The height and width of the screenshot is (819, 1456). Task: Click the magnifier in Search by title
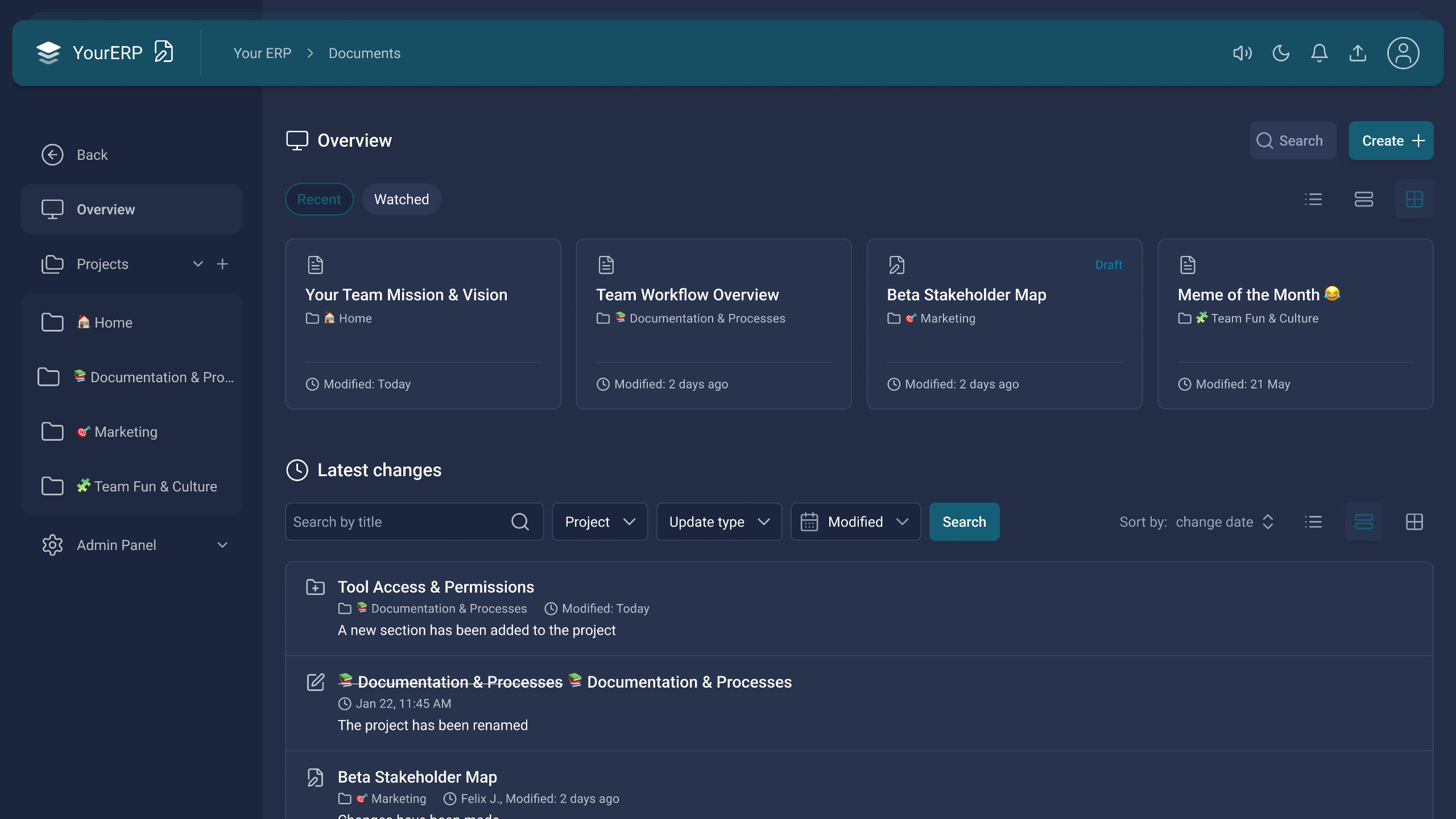coord(520,522)
